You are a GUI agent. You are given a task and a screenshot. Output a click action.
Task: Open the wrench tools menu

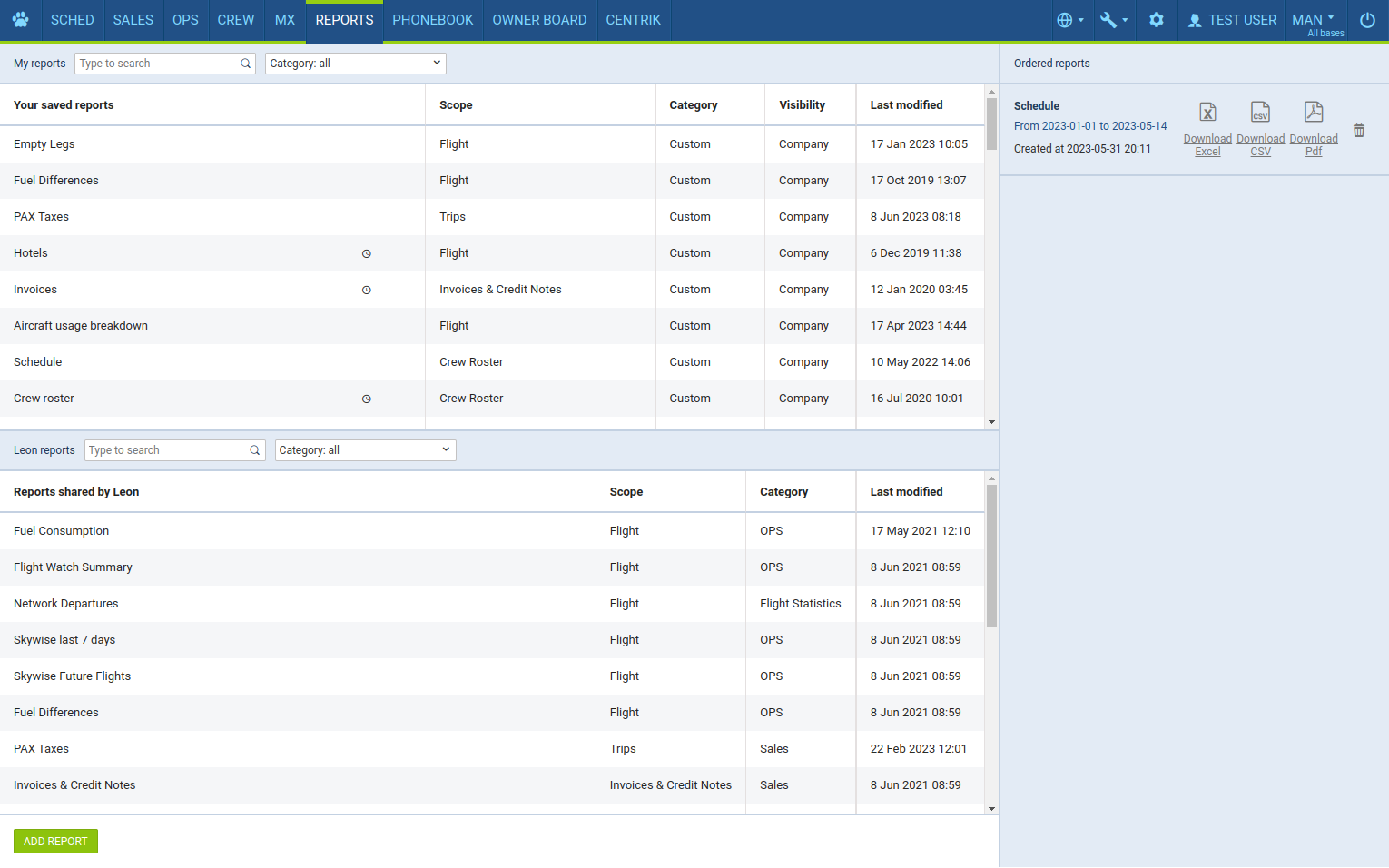point(1113,20)
